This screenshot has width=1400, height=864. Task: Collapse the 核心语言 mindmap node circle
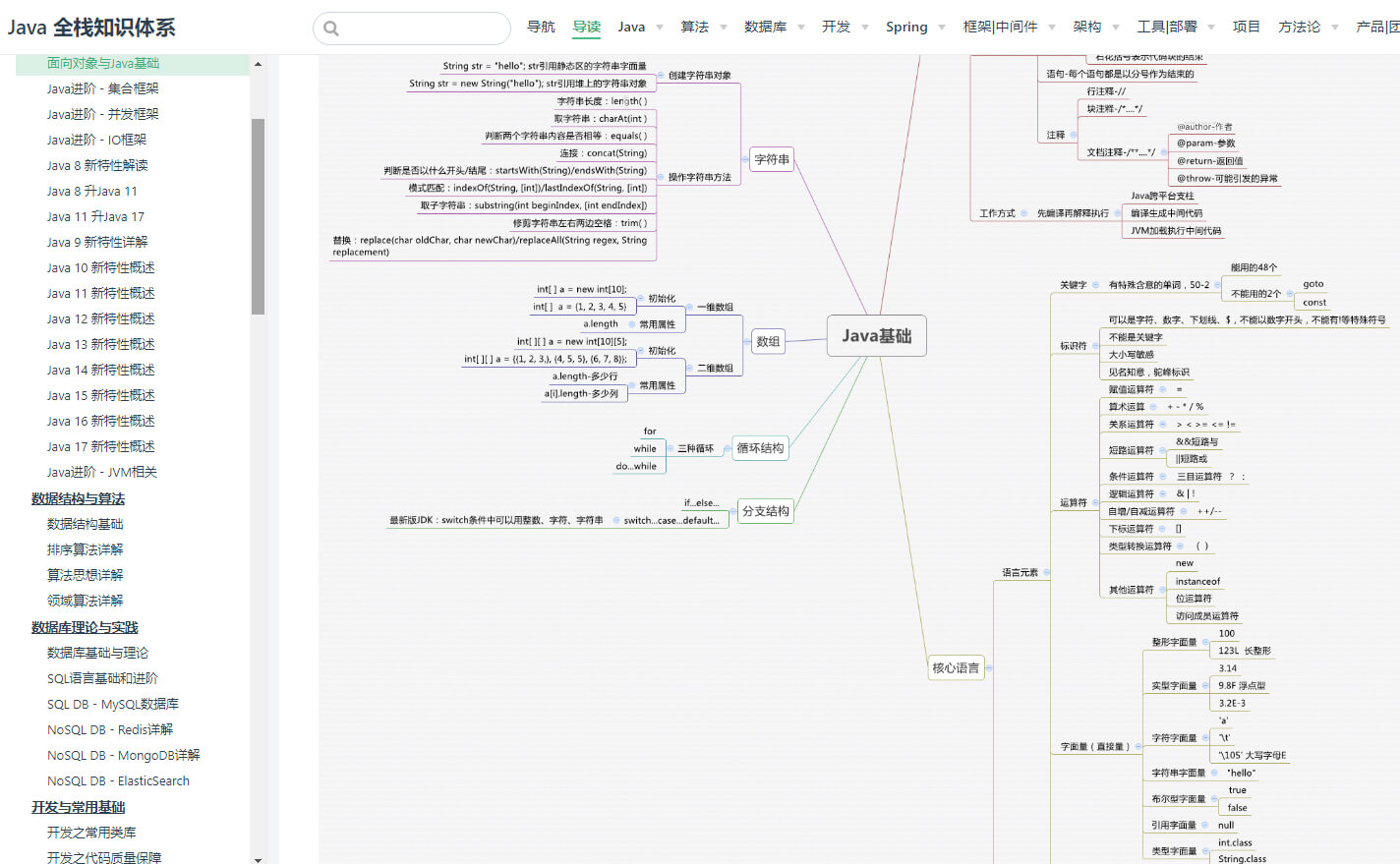pyautogui.click(x=988, y=668)
